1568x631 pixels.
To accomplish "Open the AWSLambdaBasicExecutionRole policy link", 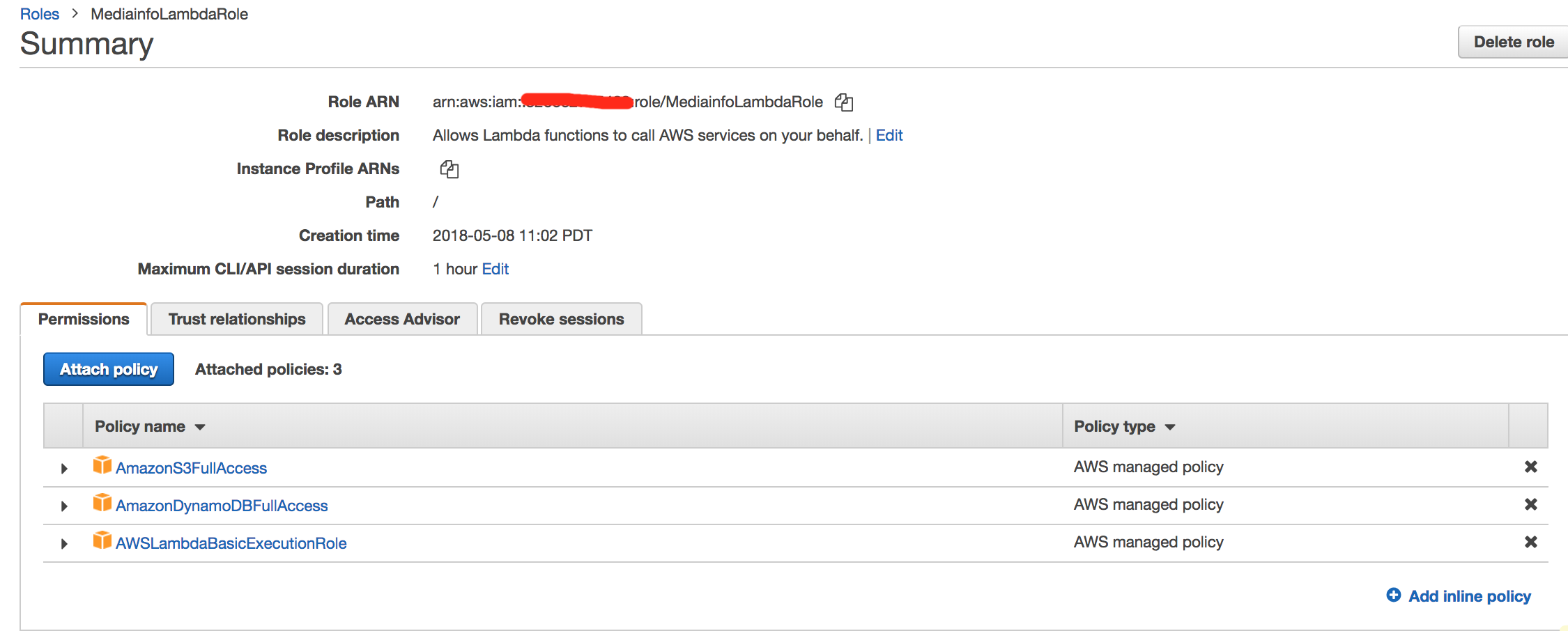I will coord(231,543).
